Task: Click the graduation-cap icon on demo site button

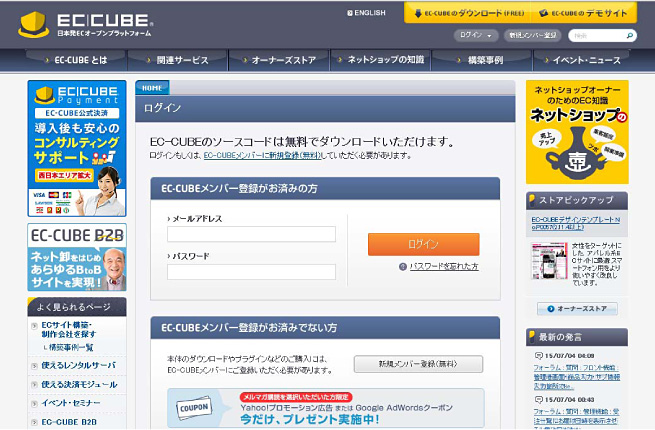Action: 543,13
